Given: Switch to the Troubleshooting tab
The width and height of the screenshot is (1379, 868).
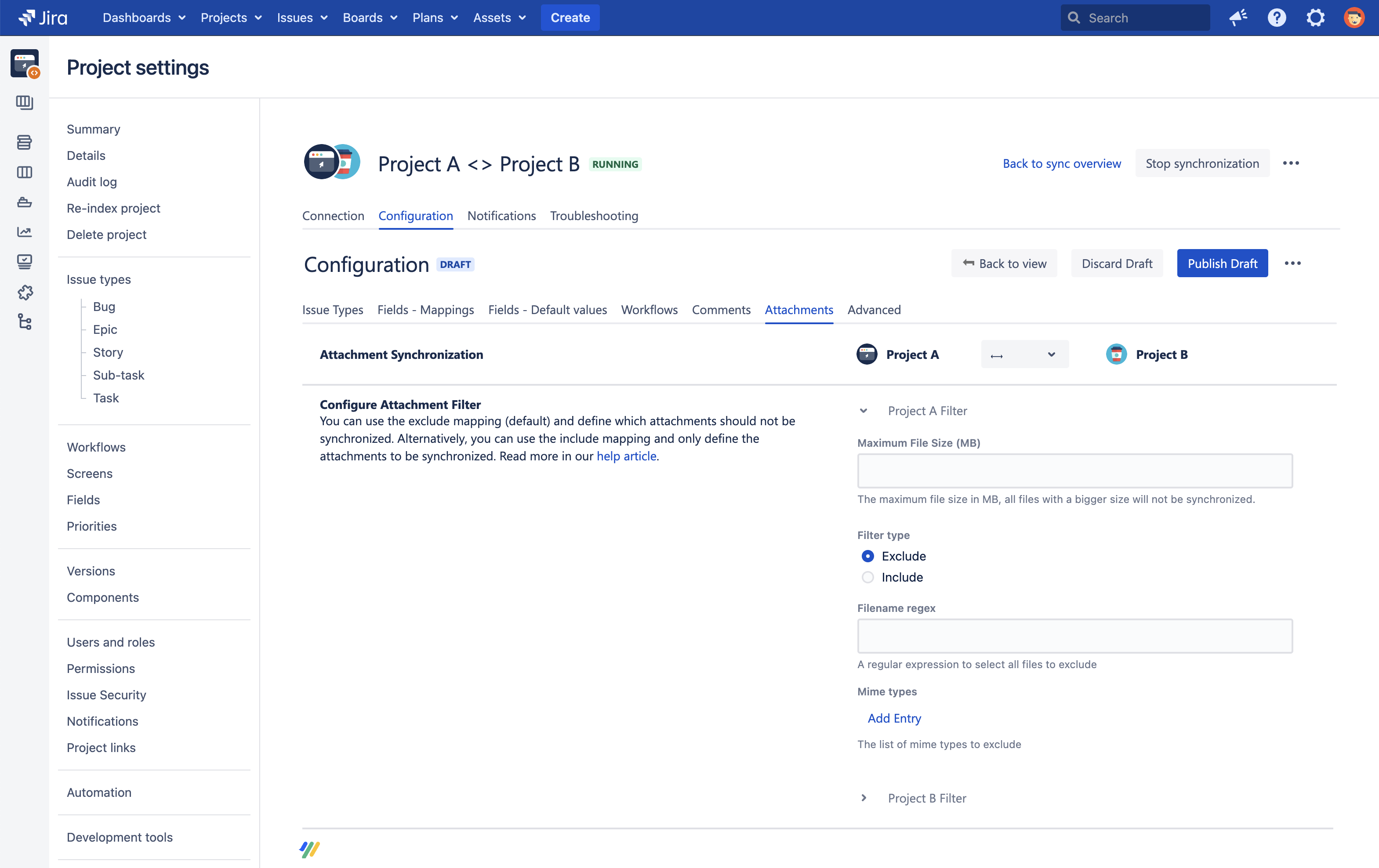Looking at the screenshot, I should (594, 216).
